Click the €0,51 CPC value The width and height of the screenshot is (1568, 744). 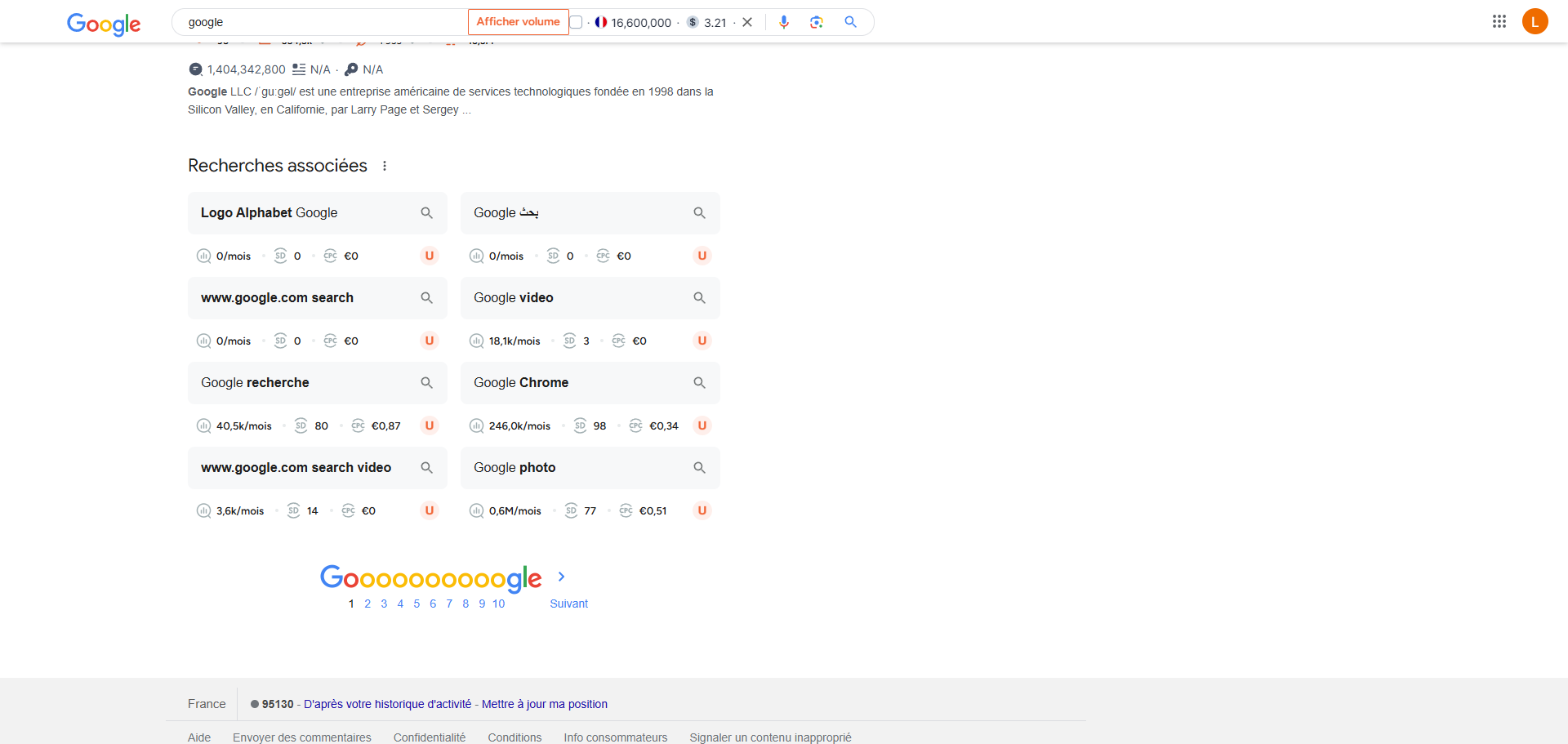(653, 510)
